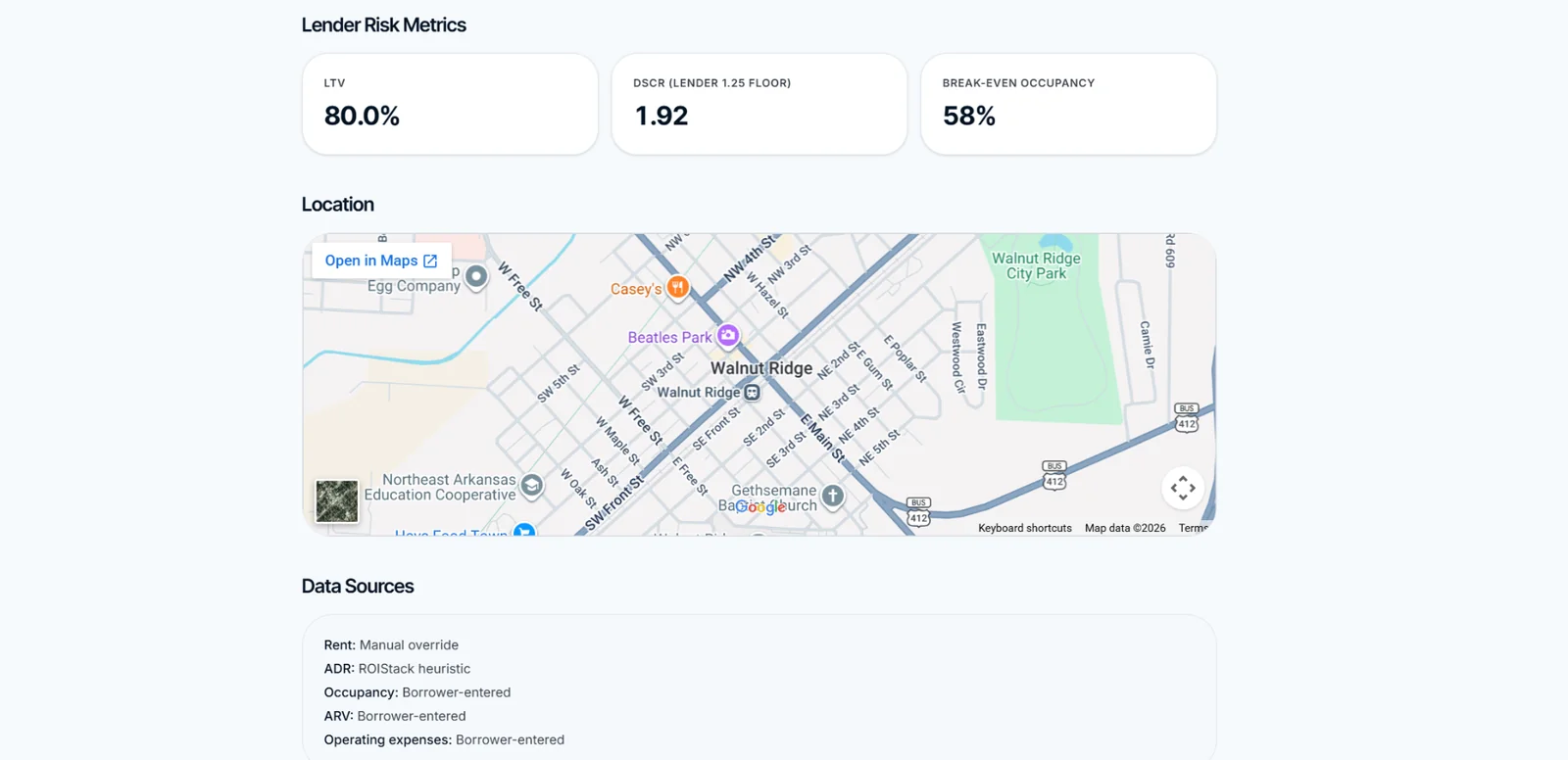Select the LTV 80.0% metric card

[x=450, y=104]
